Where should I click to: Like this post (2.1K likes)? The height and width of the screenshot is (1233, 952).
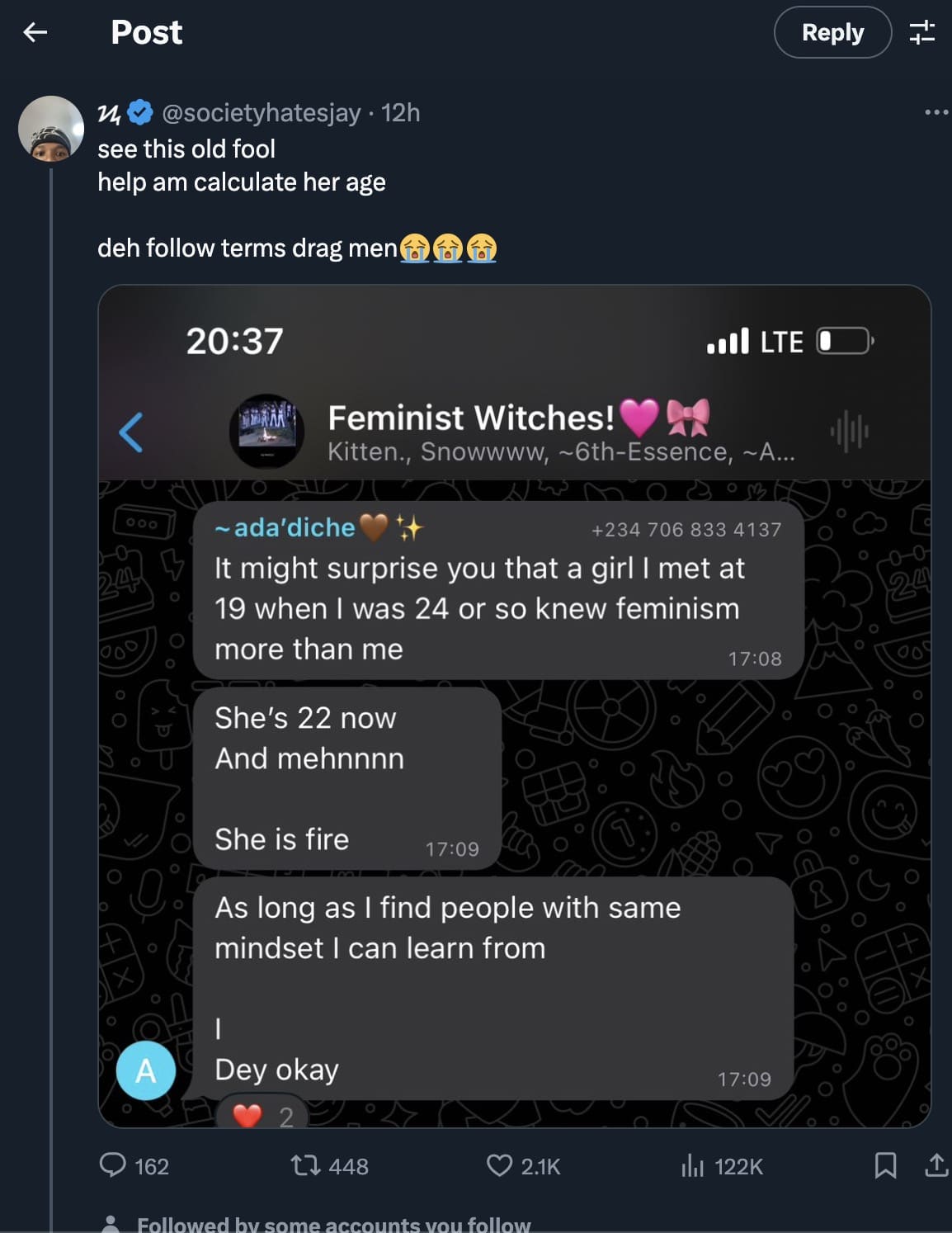[523, 1165]
